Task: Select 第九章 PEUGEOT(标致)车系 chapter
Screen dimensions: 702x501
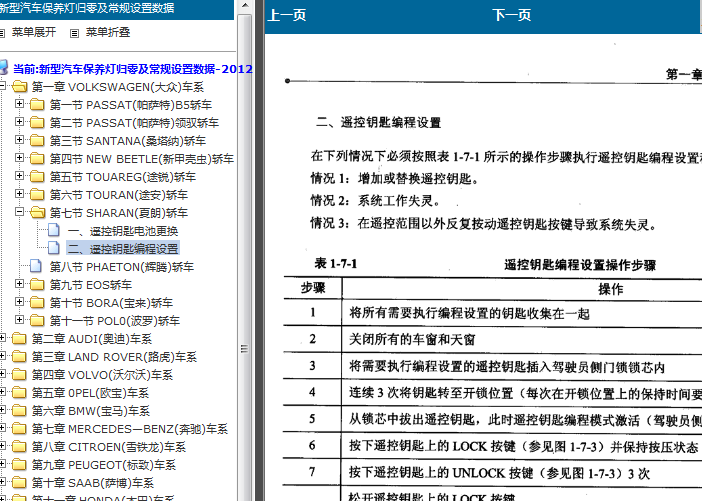Action: click(x=104, y=465)
